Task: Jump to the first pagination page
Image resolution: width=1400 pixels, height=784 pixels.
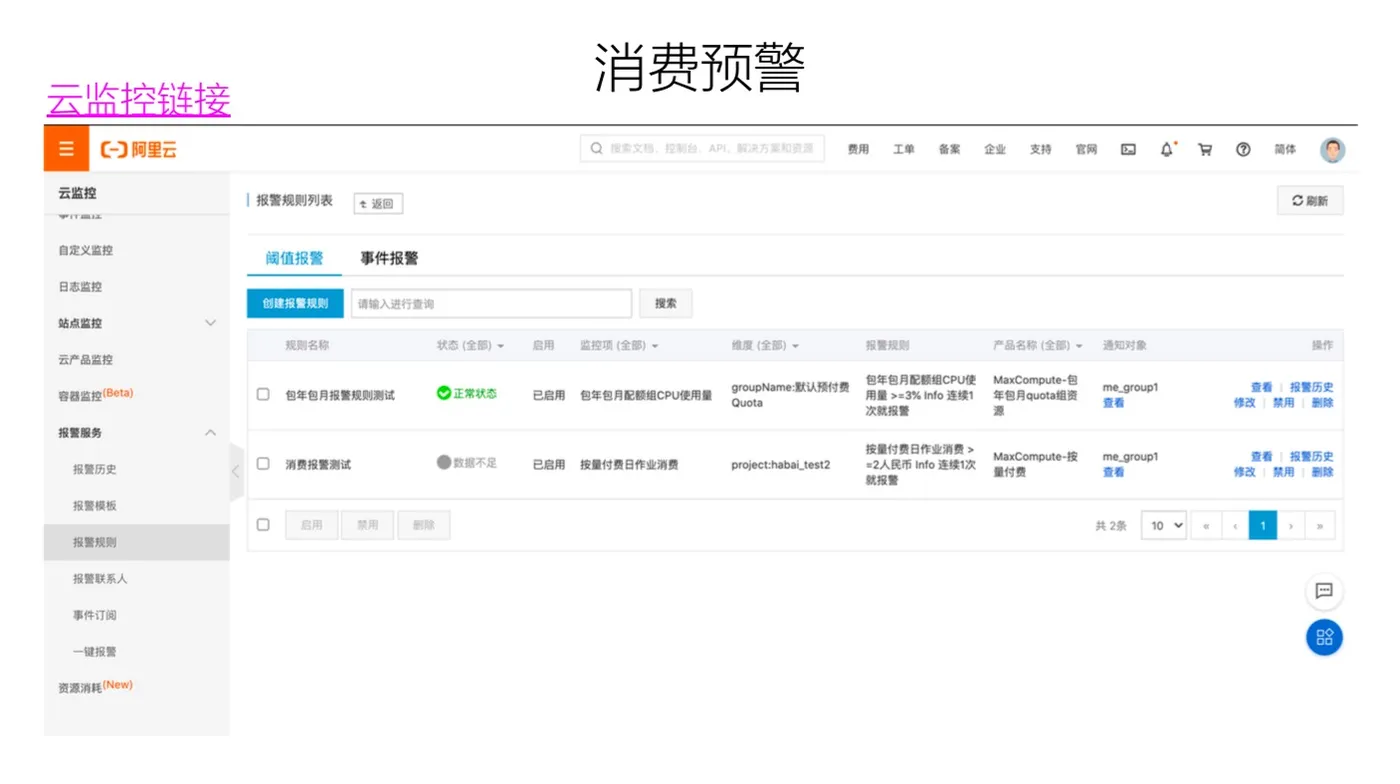Action: point(1206,525)
